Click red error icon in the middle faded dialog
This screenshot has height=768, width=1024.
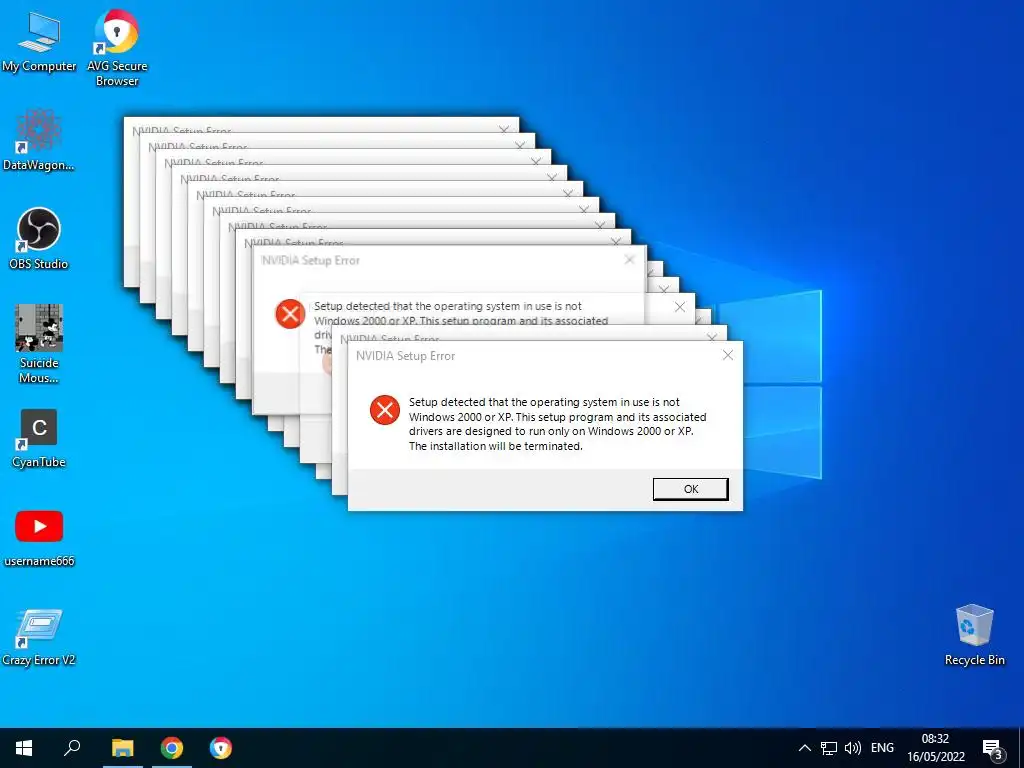[290, 314]
